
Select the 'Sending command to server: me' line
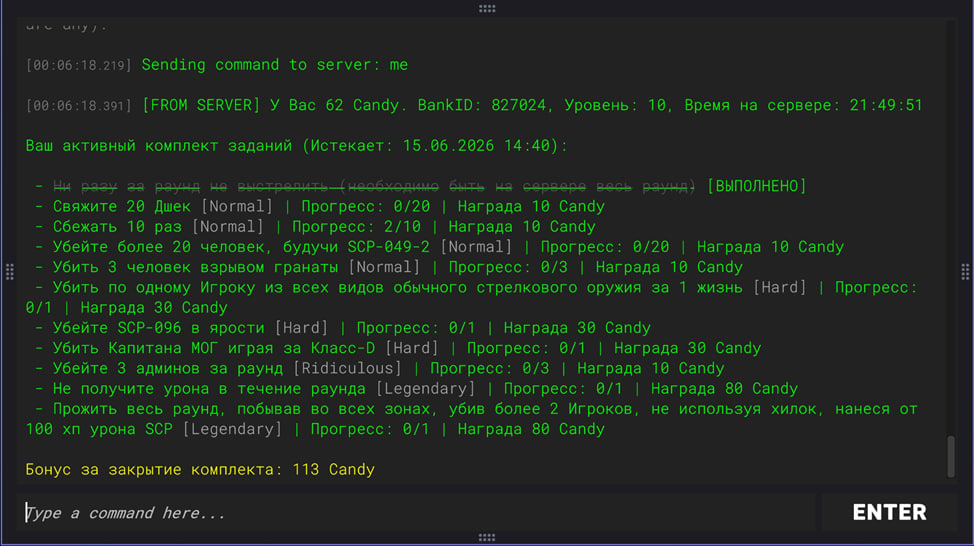(275, 65)
